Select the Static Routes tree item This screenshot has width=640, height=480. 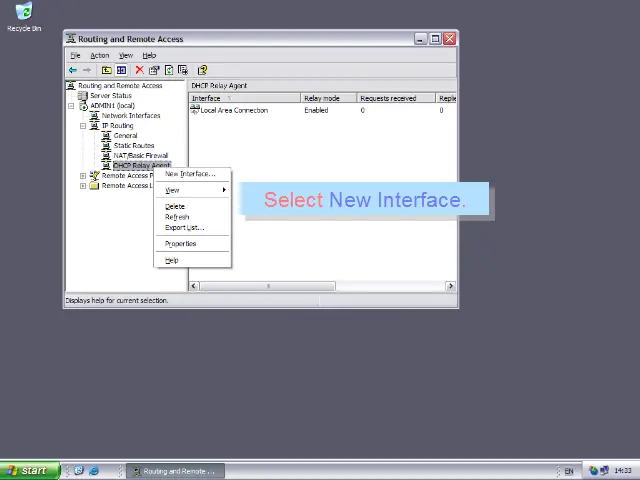134,146
